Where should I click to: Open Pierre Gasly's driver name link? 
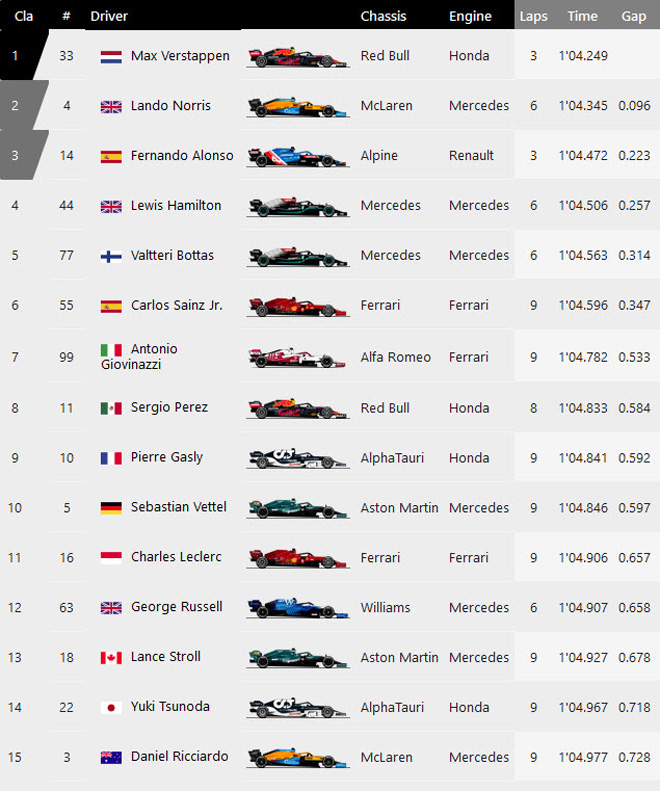pos(167,457)
